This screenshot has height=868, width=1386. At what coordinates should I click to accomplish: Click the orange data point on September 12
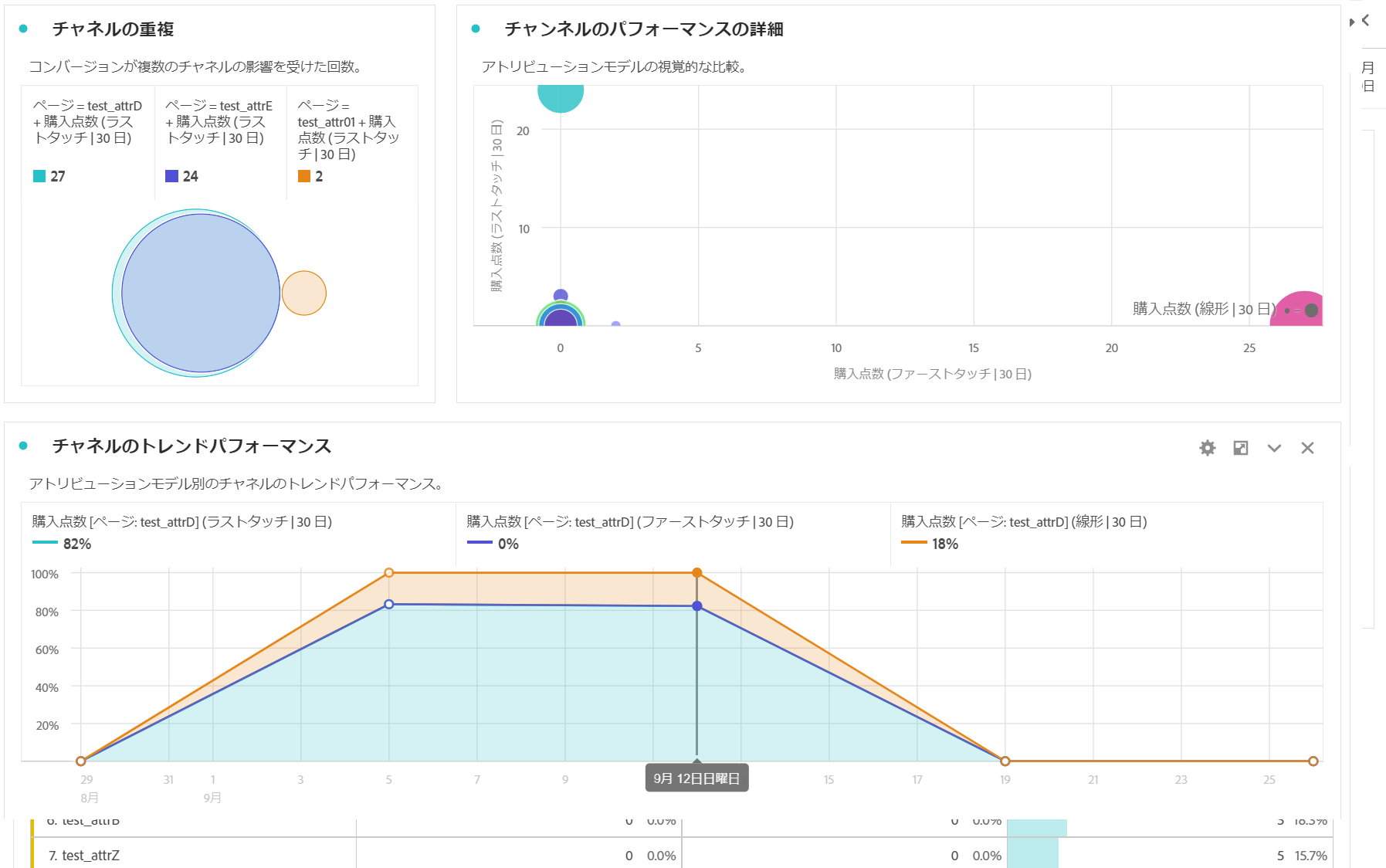[x=697, y=573]
